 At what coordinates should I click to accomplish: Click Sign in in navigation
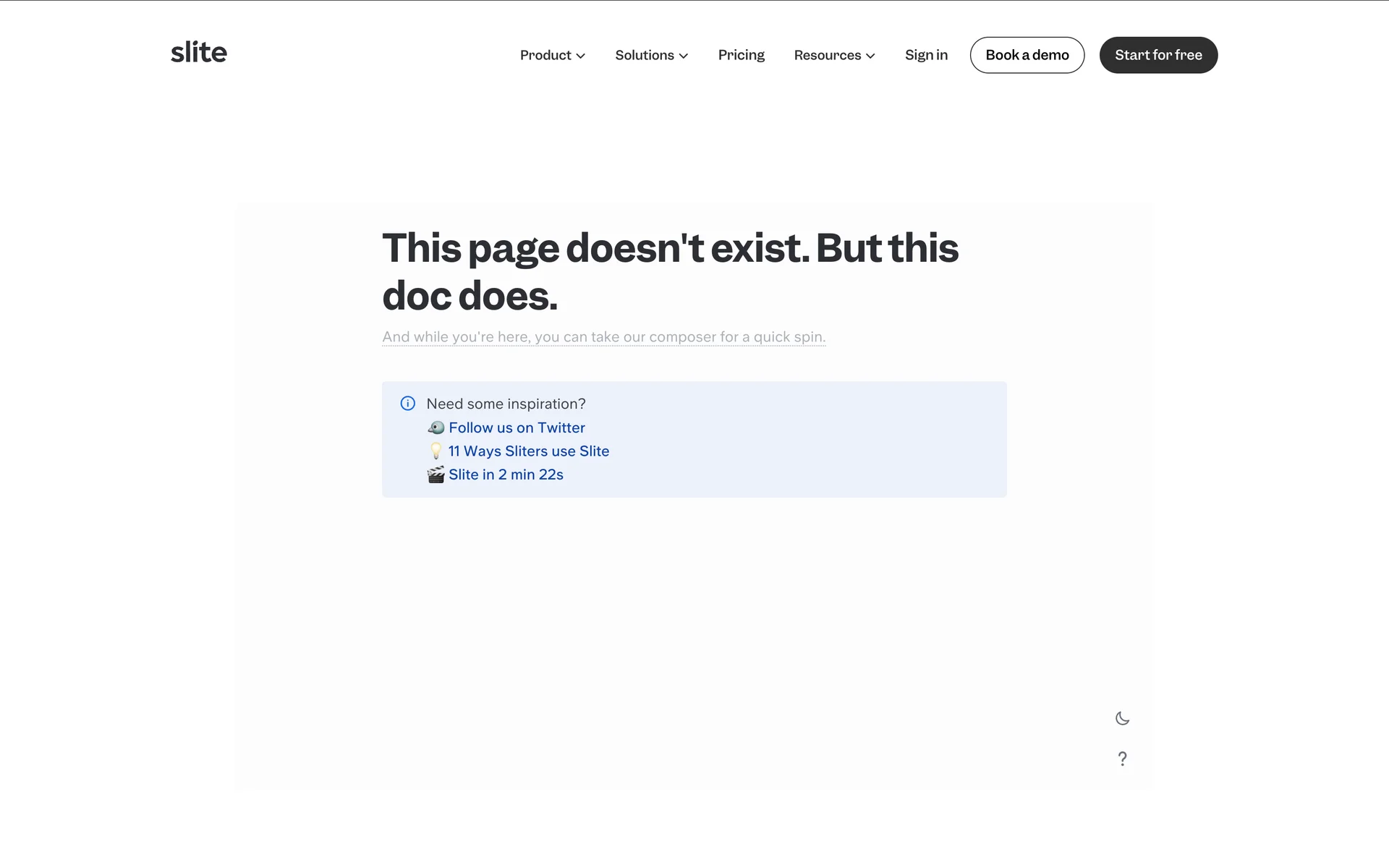[926, 55]
